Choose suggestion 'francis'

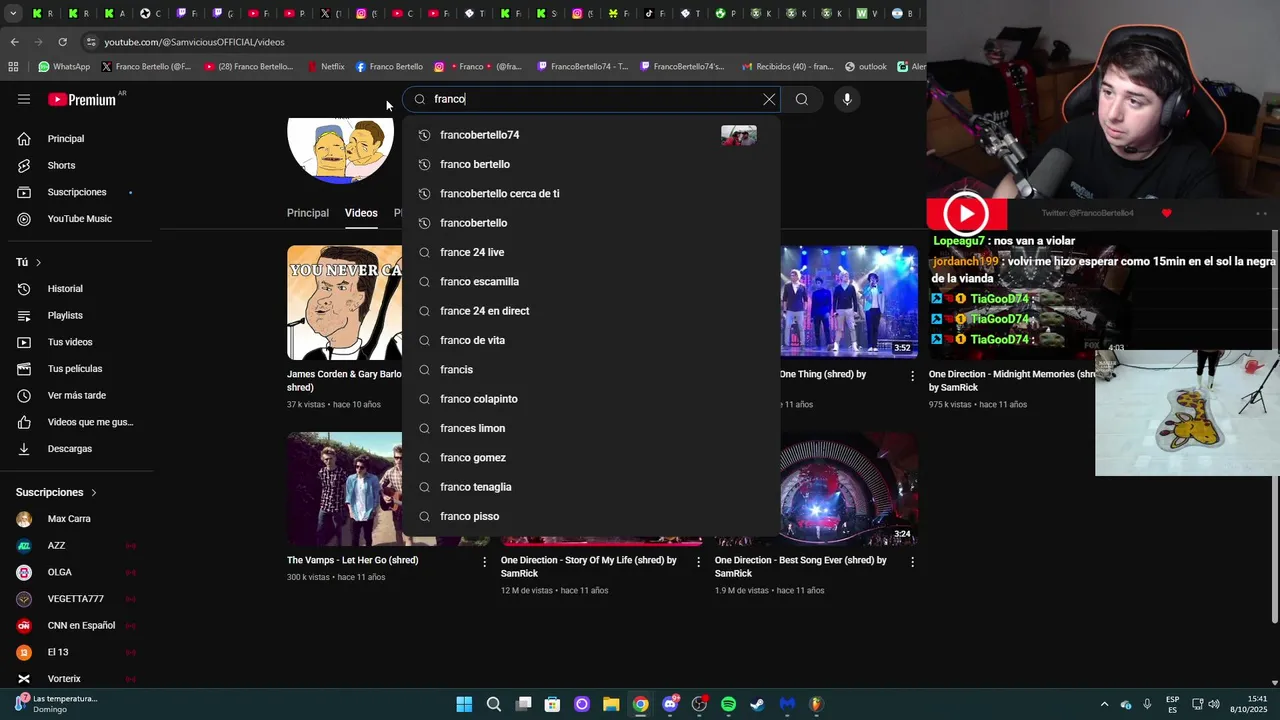point(591,370)
